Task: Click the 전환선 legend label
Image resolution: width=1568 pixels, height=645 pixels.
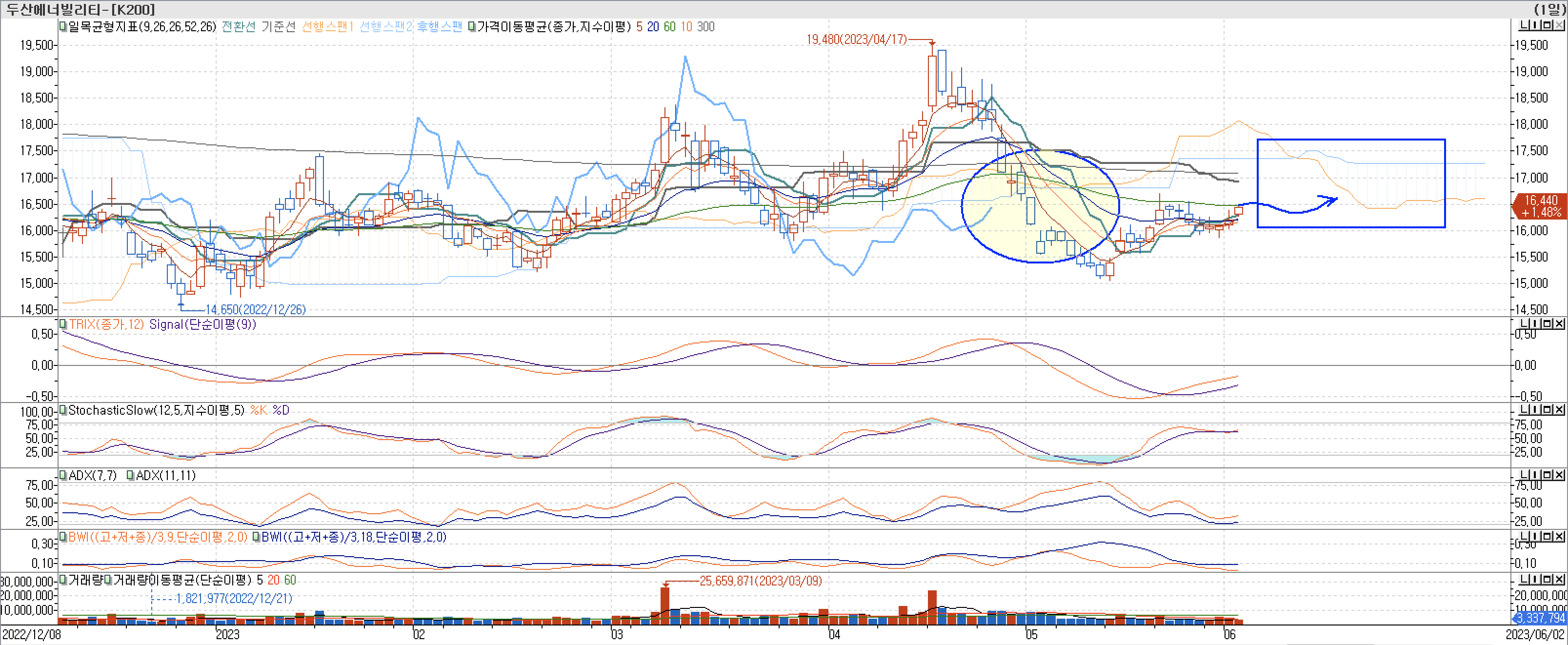Action: click(238, 27)
